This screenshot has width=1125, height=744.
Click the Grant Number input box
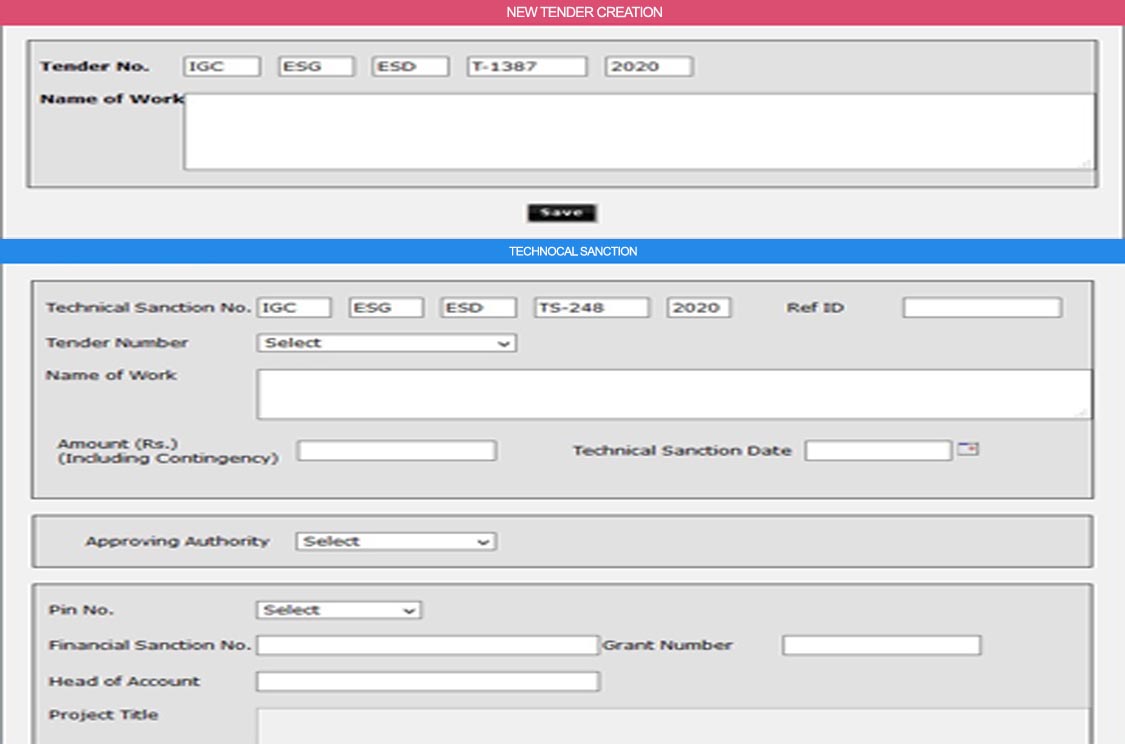tap(881, 646)
